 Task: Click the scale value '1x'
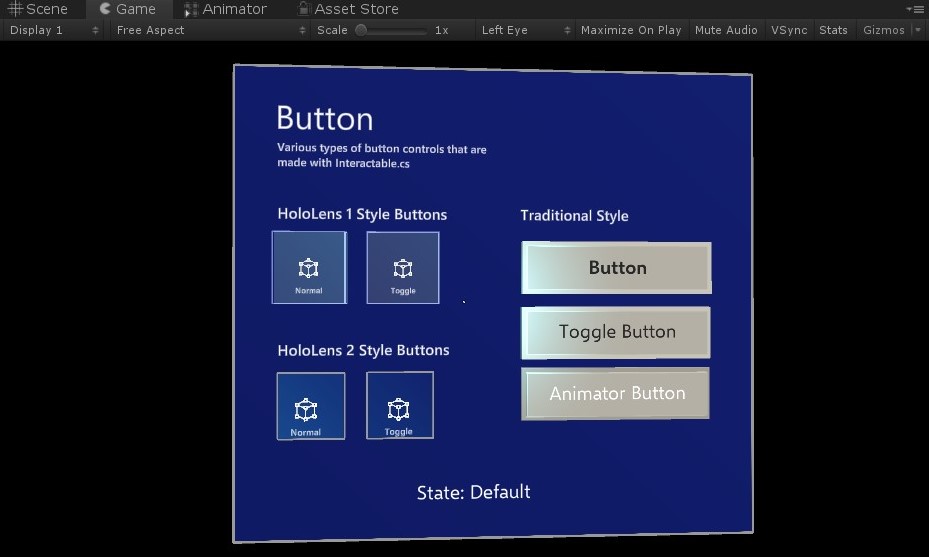point(441,30)
